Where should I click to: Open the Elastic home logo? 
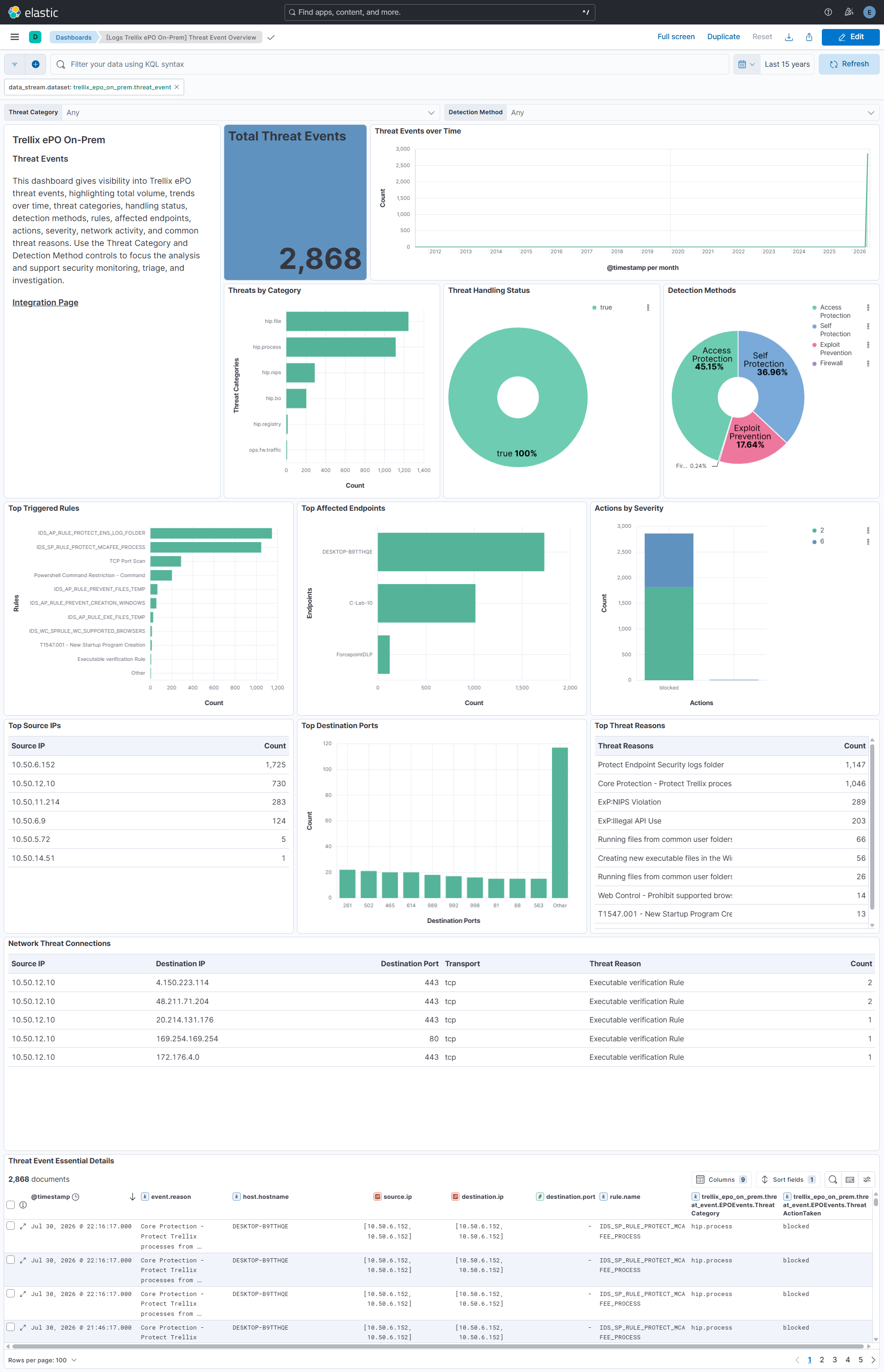(33, 12)
